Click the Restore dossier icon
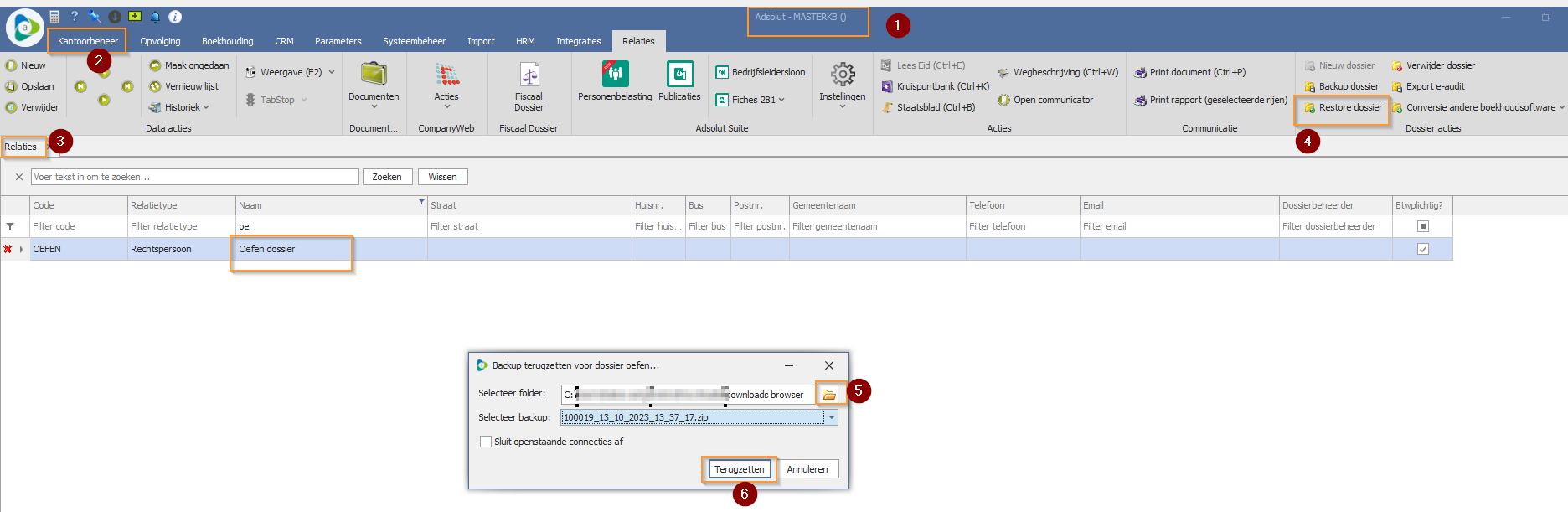This screenshot has width=1568, height=512. pos(1310,108)
